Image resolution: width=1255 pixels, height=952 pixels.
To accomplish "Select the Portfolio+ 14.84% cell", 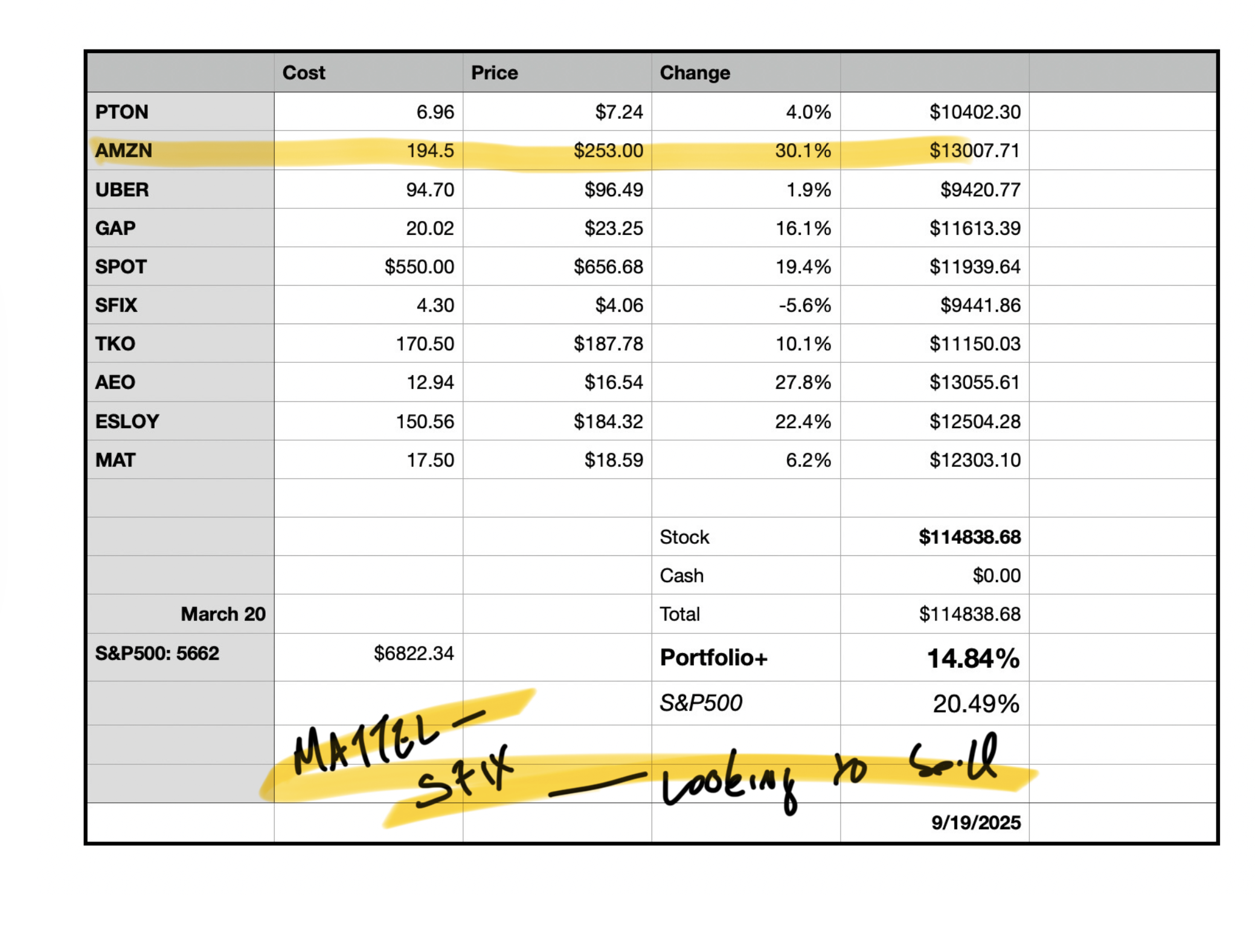I will 972,658.
